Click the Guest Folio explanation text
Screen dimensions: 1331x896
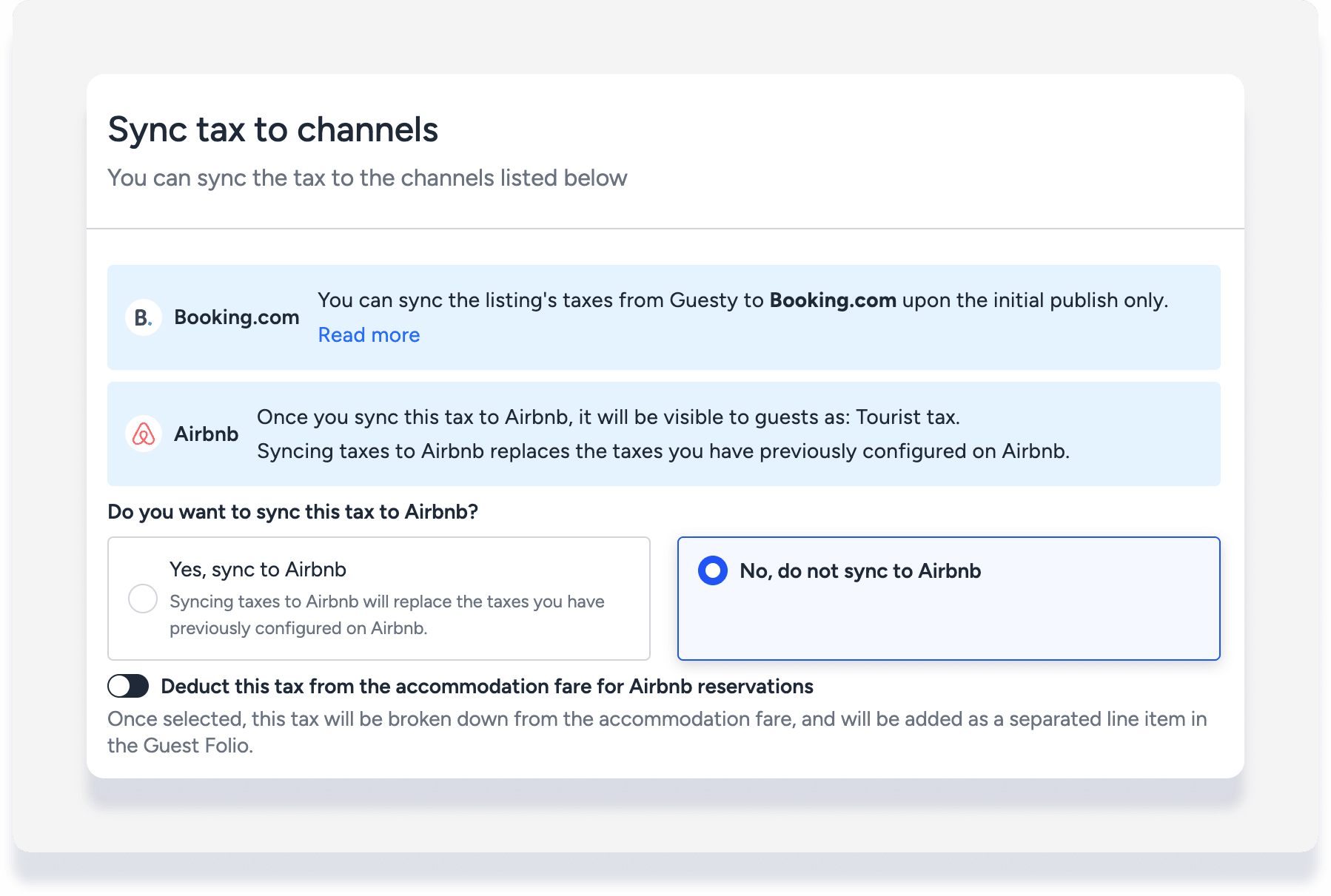[657, 732]
